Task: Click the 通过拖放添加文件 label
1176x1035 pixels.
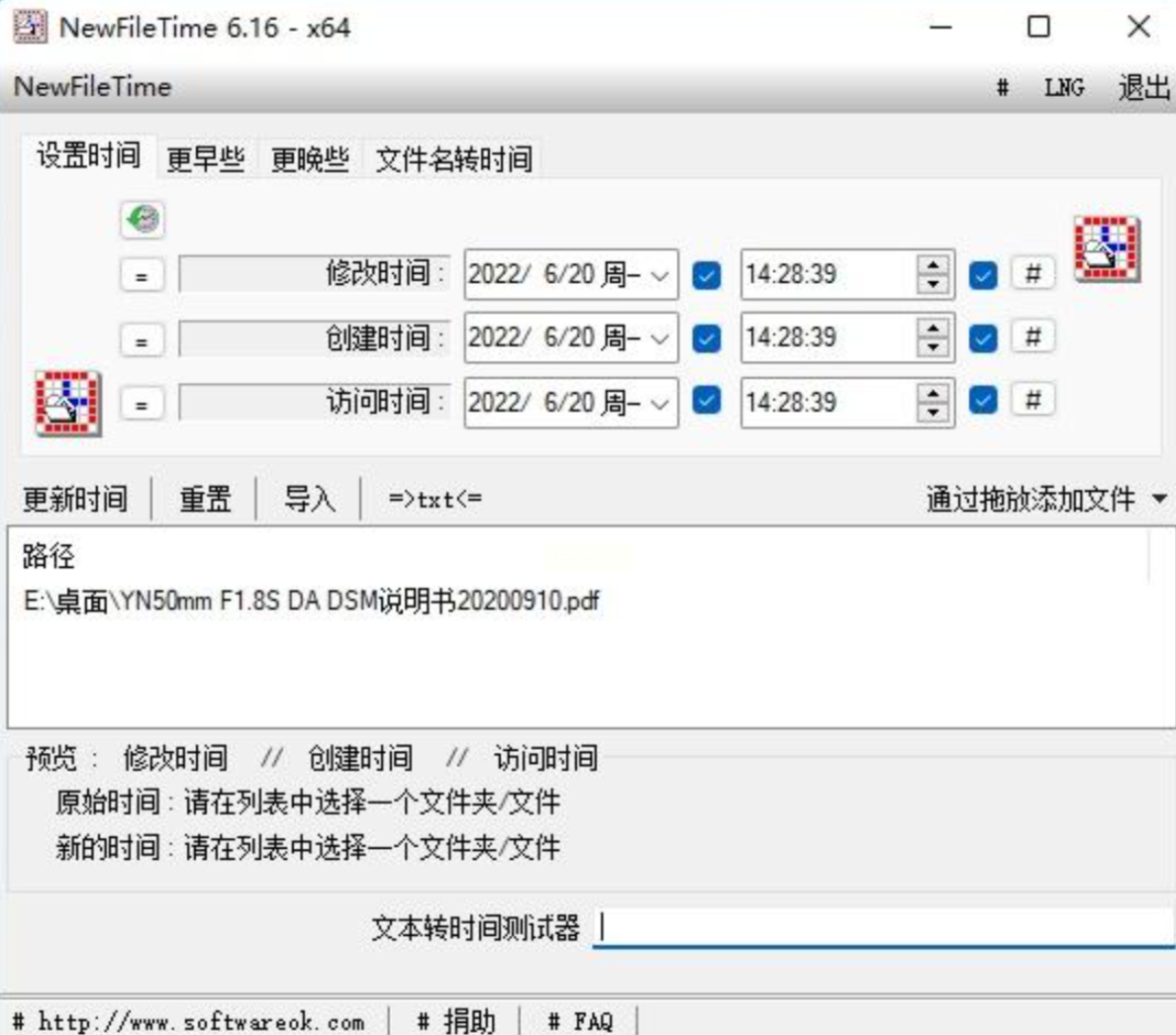Action: click(x=1029, y=499)
